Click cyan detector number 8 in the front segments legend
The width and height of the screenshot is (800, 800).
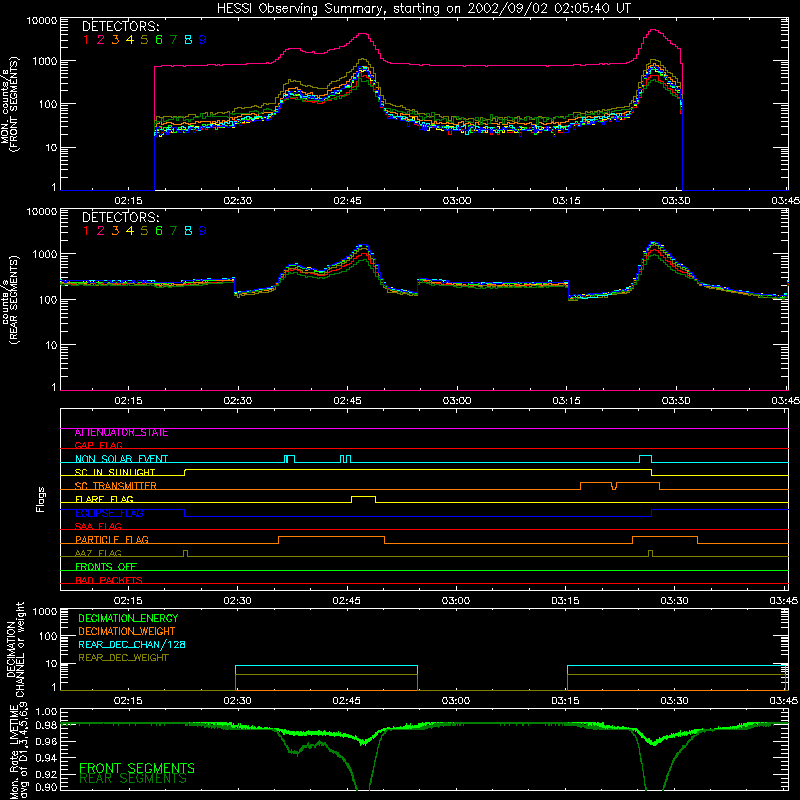[x=188, y=40]
